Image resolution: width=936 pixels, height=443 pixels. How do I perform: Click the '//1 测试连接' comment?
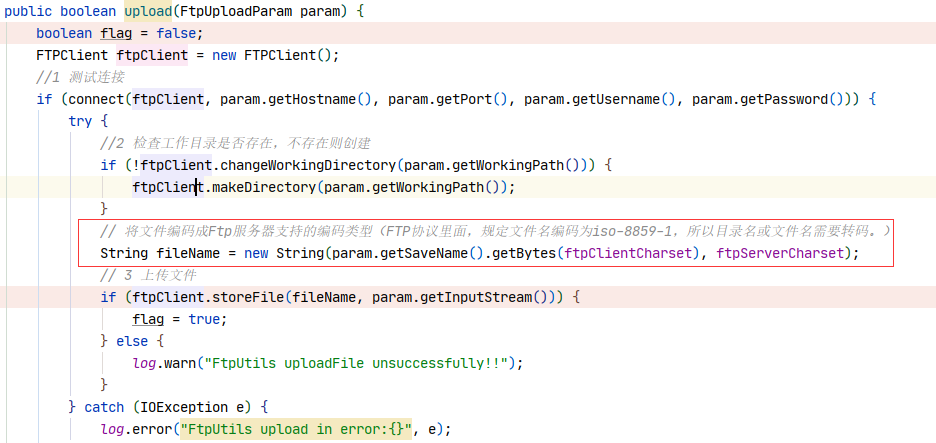[80, 78]
